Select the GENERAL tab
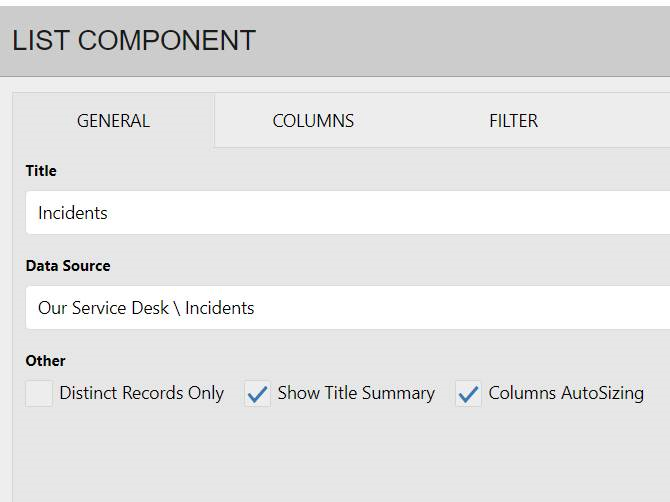 pos(113,121)
